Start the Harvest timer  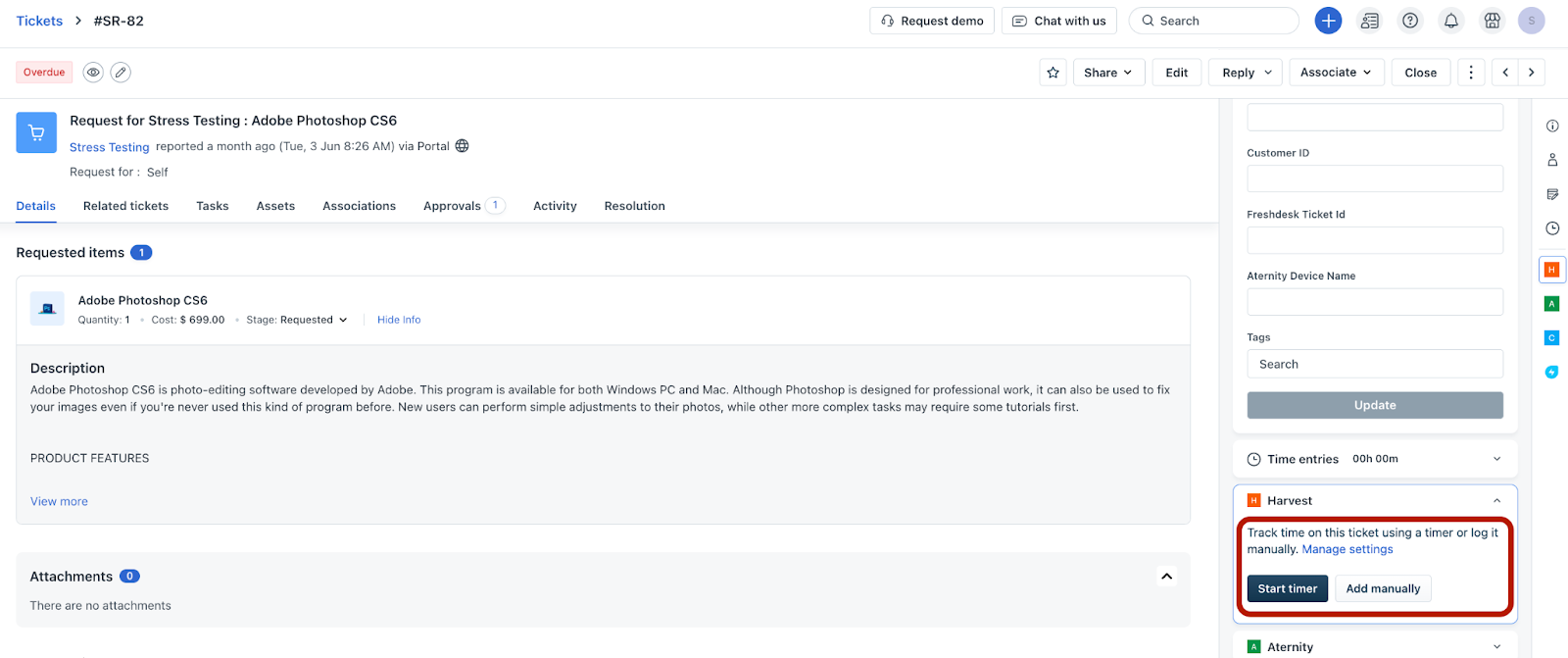1288,588
